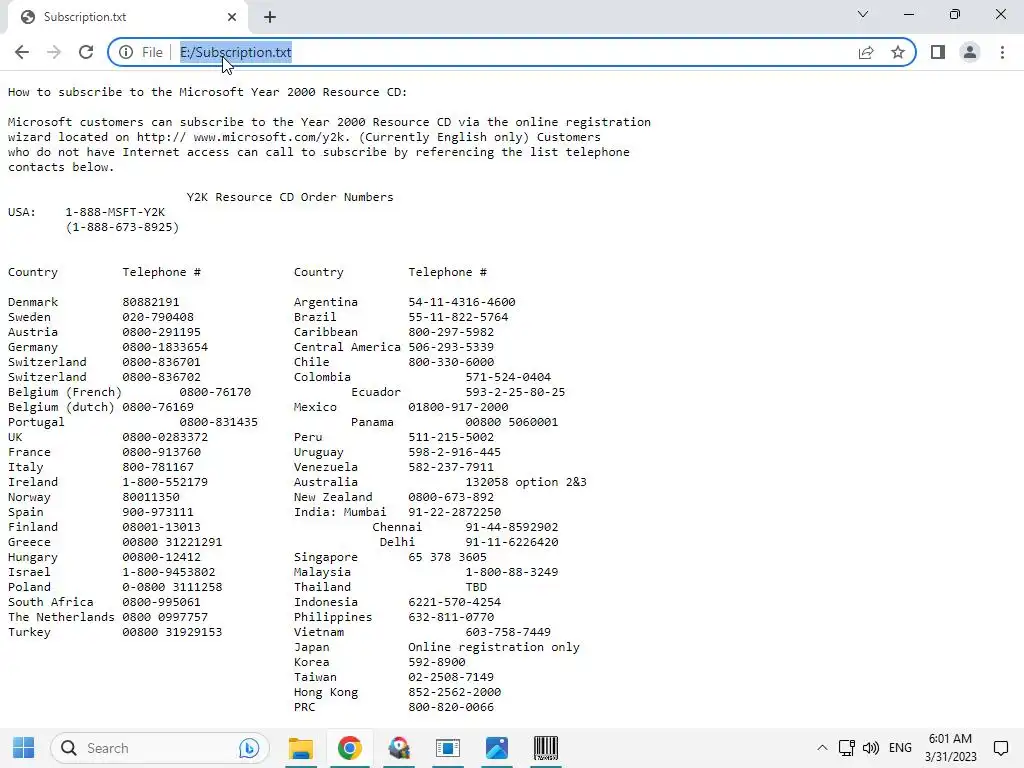Click the text 'Belgium (French)'
This screenshot has height=768, width=1024.
tap(65, 392)
